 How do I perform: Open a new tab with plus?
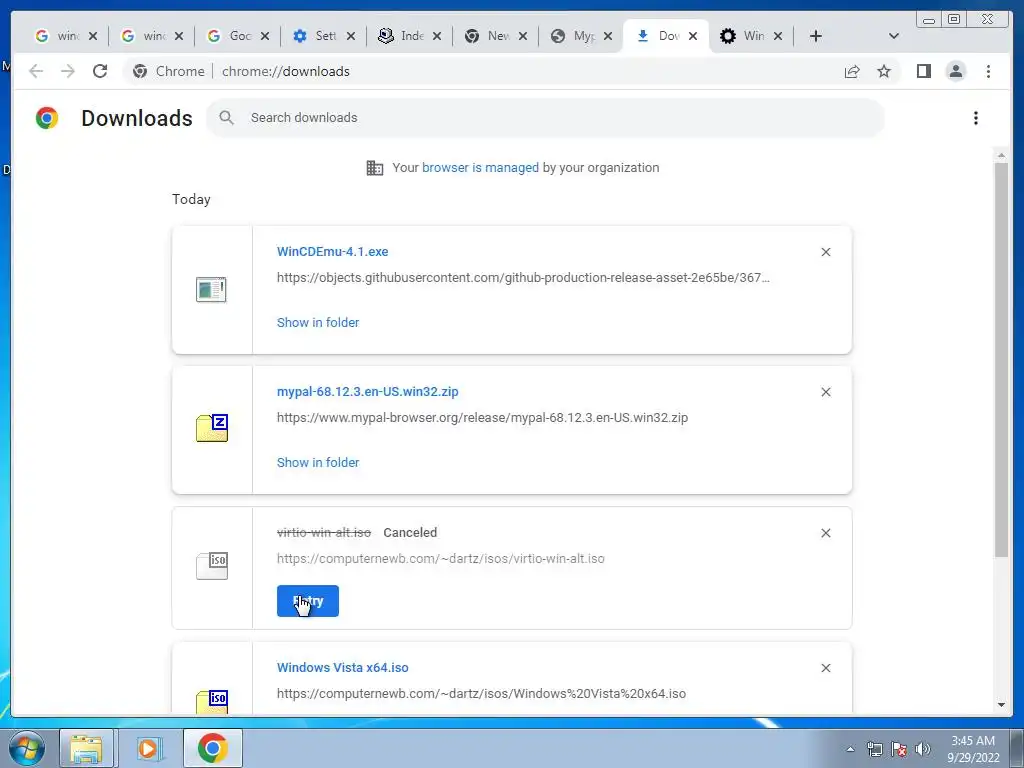(816, 36)
